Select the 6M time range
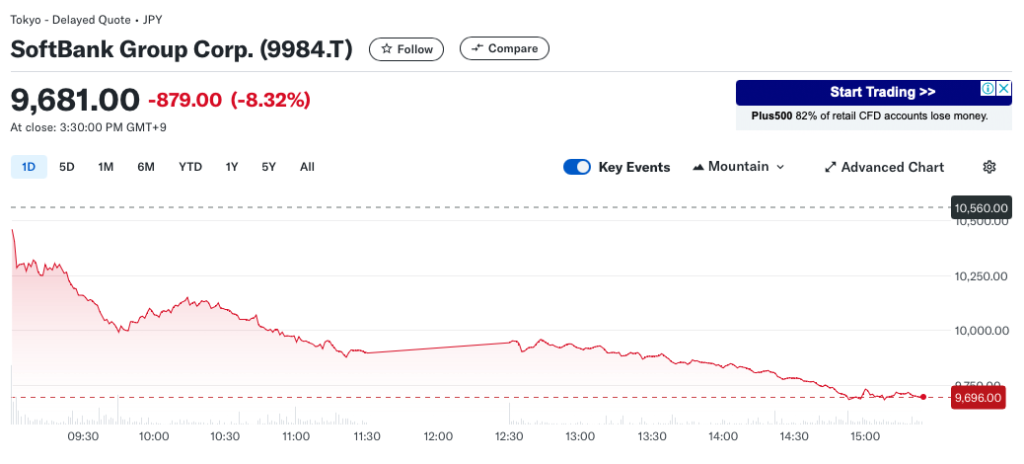1024x464 pixels. (146, 167)
